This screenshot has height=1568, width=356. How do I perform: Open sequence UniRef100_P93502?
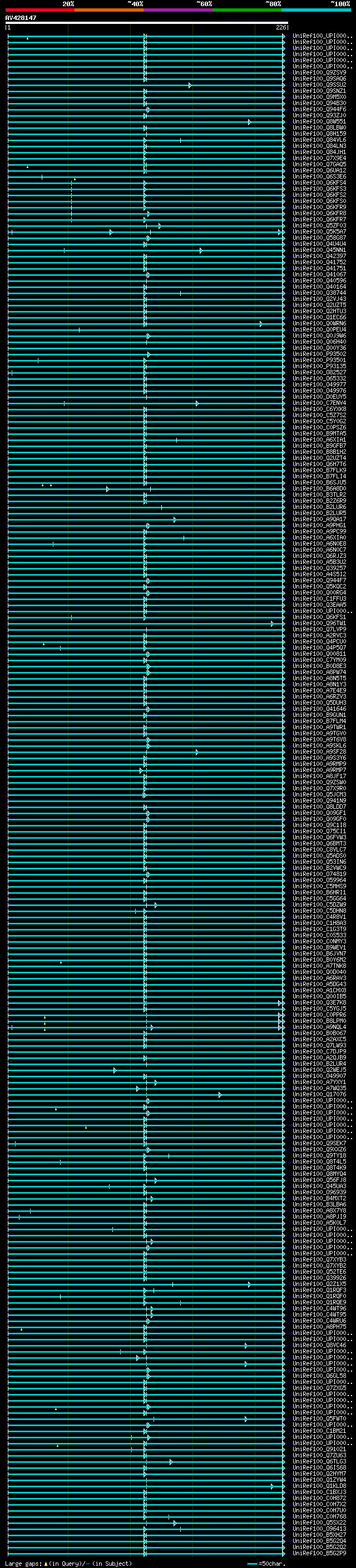(319, 354)
